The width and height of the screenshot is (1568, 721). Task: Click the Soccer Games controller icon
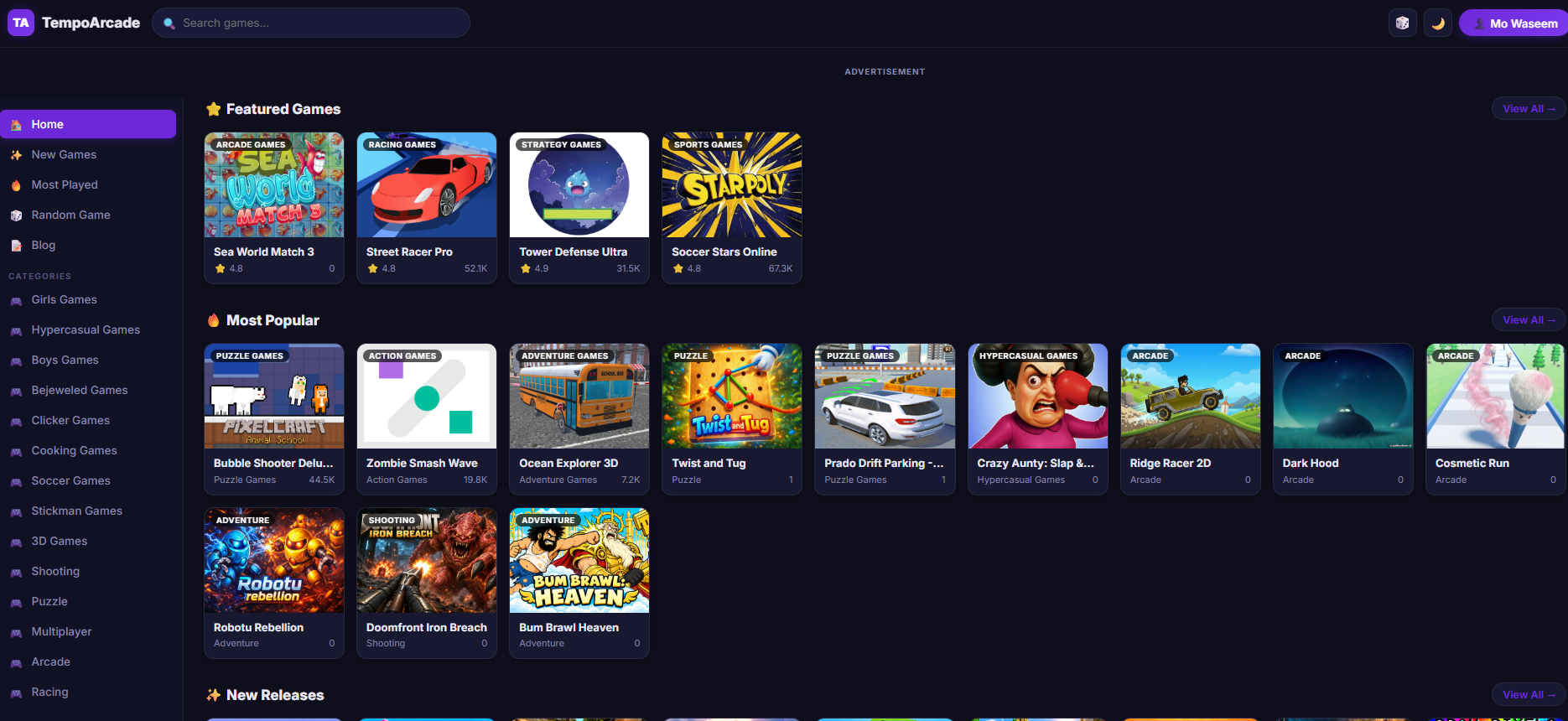[16, 481]
